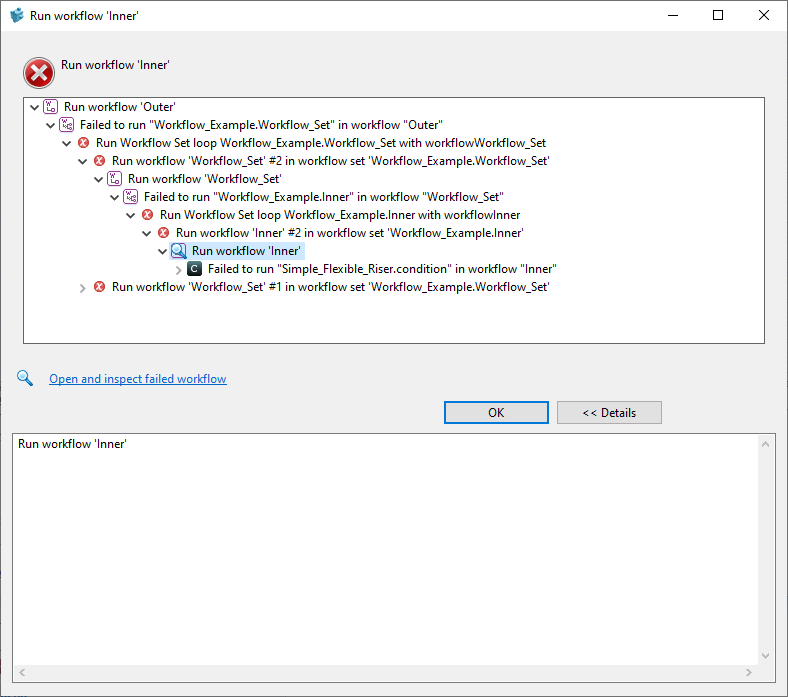Viewport: 788px width, 697px height.
Task: Select Run Workflow Set loop Workflow_Example.Inner row
Action: click(340, 216)
